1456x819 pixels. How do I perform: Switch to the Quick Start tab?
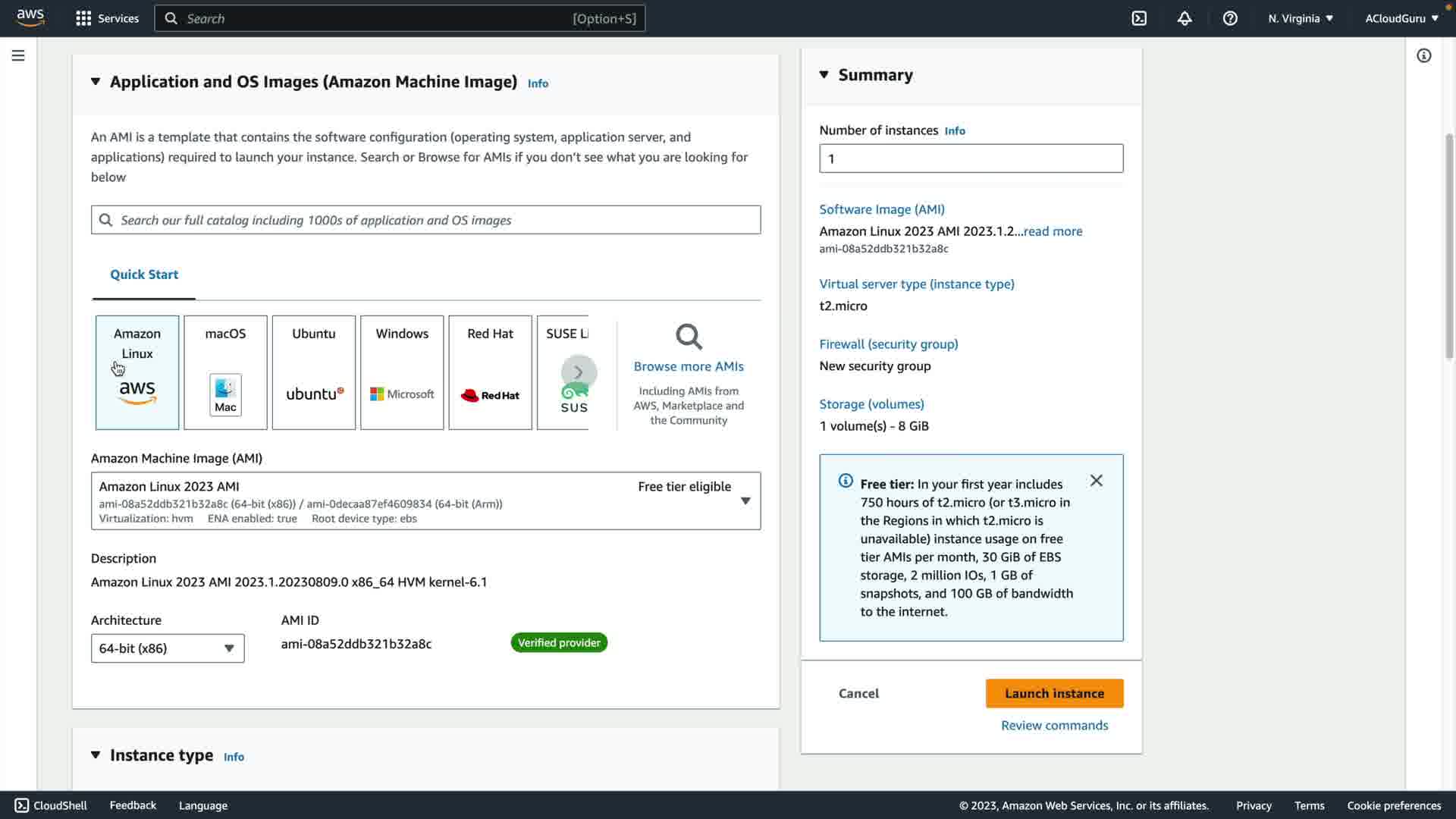pos(144,275)
